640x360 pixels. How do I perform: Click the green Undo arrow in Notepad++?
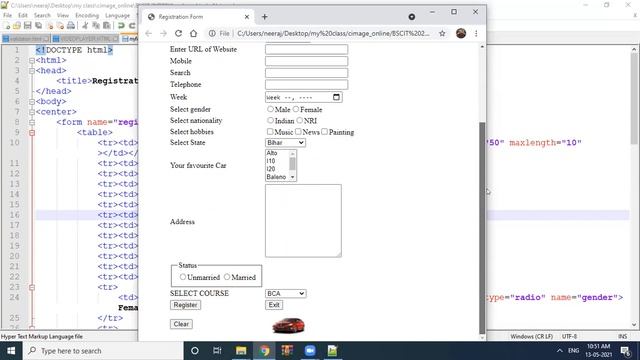pyautogui.click(x=121, y=26)
